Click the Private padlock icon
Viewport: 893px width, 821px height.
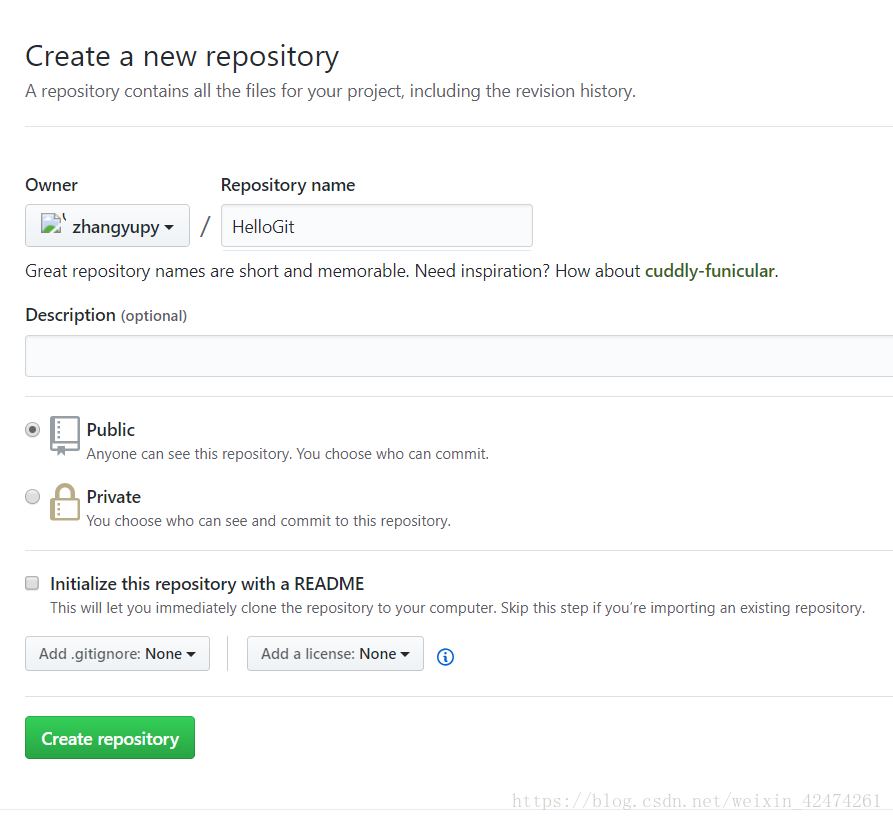64,502
